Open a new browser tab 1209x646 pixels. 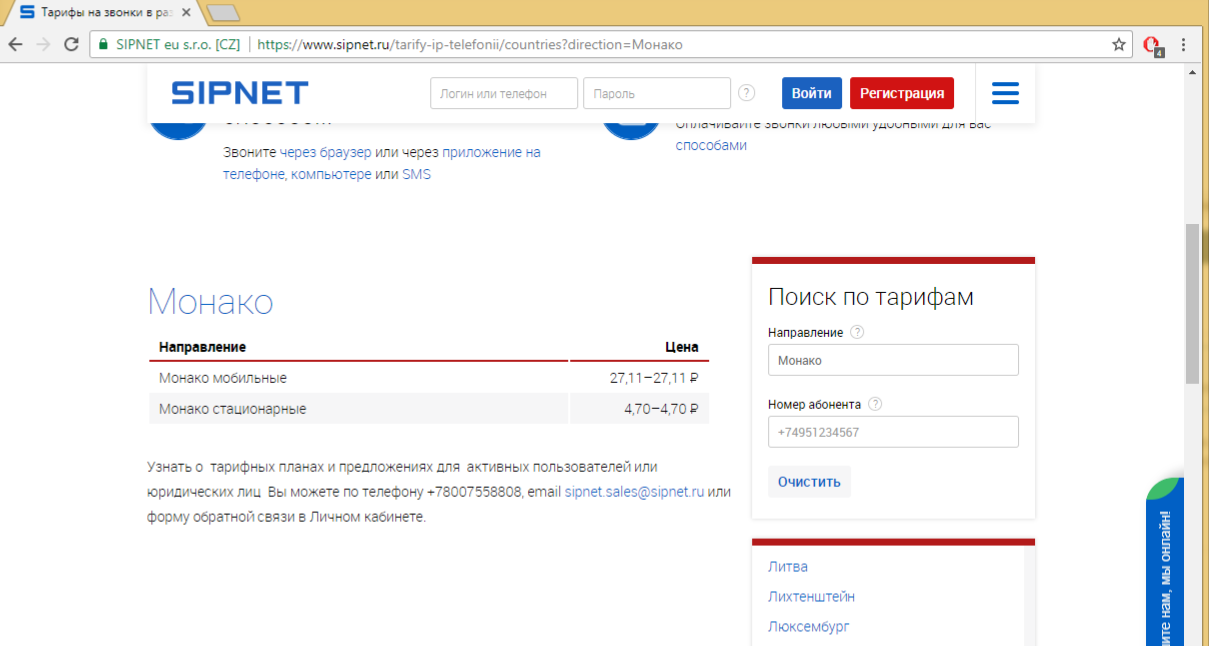click(x=222, y=12)
